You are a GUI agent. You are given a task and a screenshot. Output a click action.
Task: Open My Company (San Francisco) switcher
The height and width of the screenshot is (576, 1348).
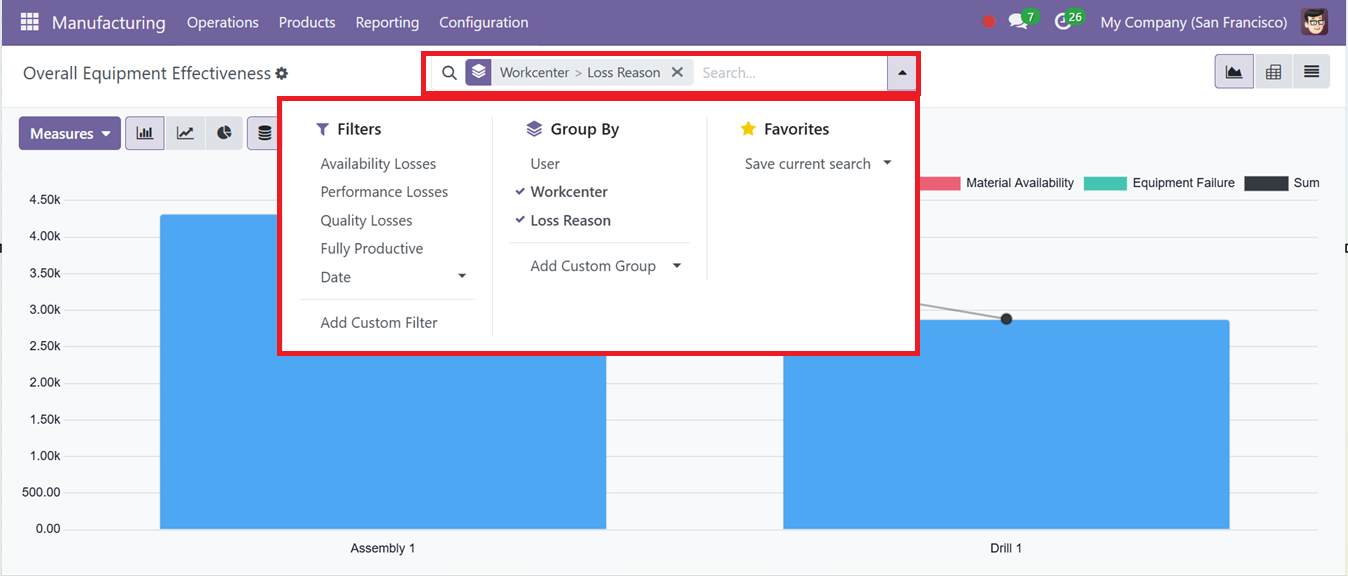click(x=1193, y=22)
